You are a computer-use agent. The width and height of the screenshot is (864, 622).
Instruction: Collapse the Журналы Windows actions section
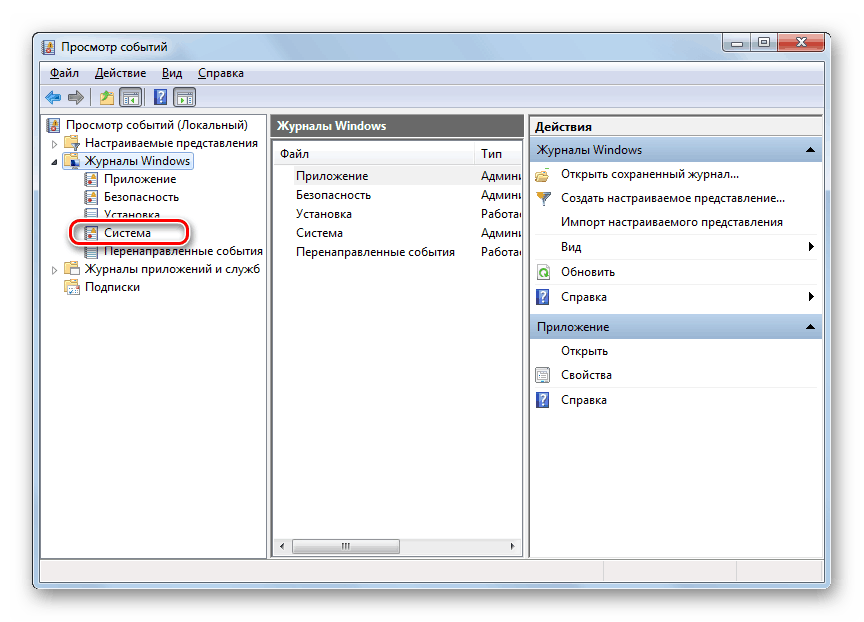pos(810,150)
